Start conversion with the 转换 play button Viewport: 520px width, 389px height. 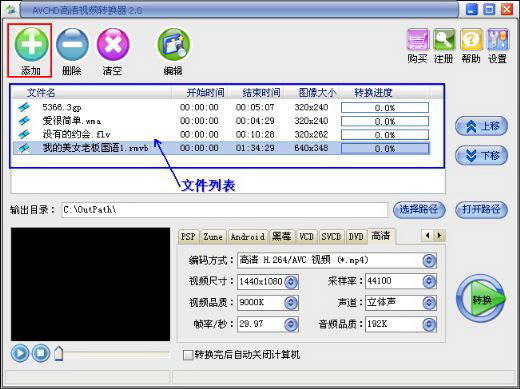[480, 299]
